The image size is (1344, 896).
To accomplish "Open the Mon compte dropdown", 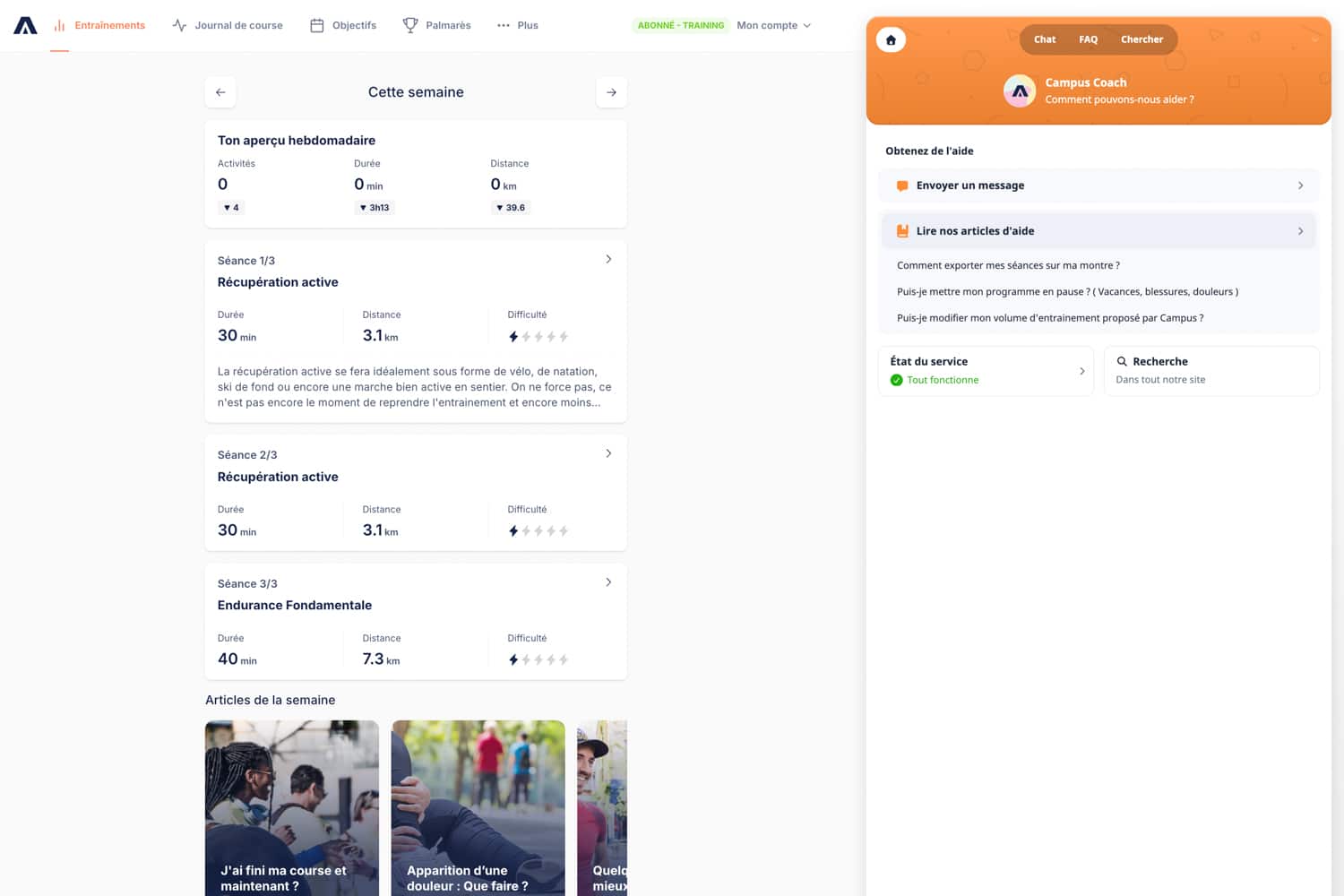I will point(774,25).
